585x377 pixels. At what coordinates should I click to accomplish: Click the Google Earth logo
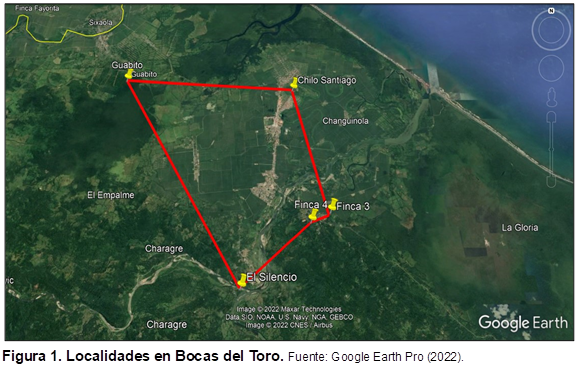point(523,323)
